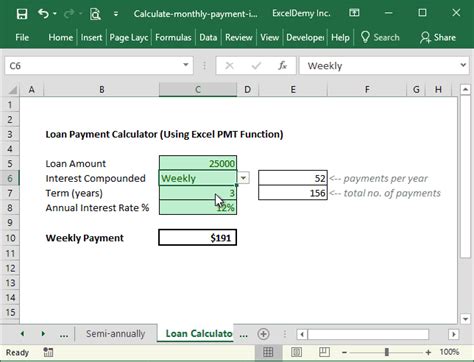Click the Share button

[438, 37]
